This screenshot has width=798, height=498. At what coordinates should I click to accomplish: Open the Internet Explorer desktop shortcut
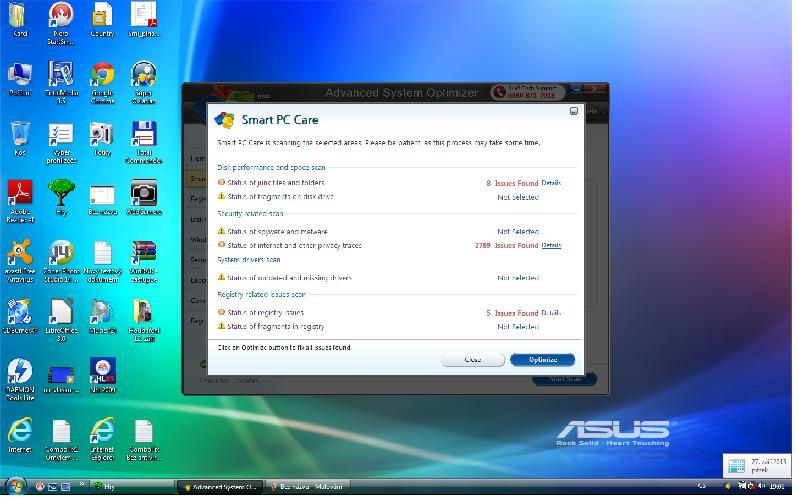click(102, 438)
